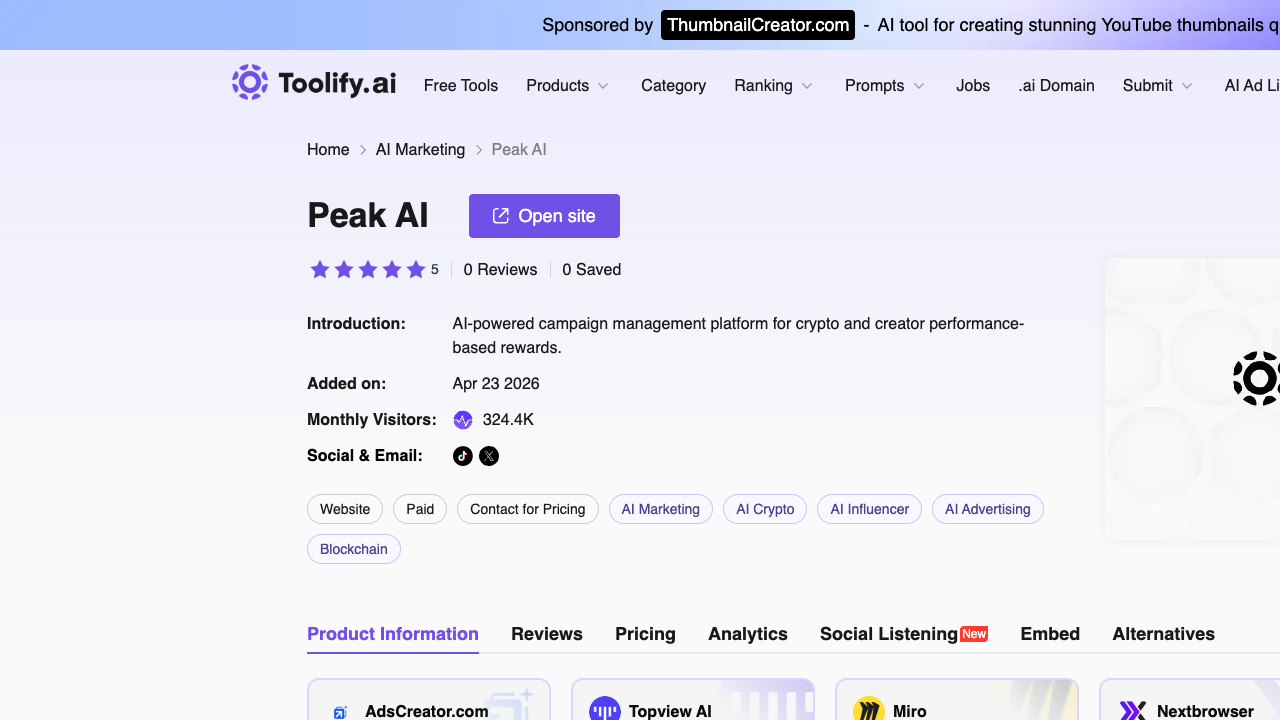
Task: Click the Toolify.ai logo icon
Action: (x=250, y=82)
